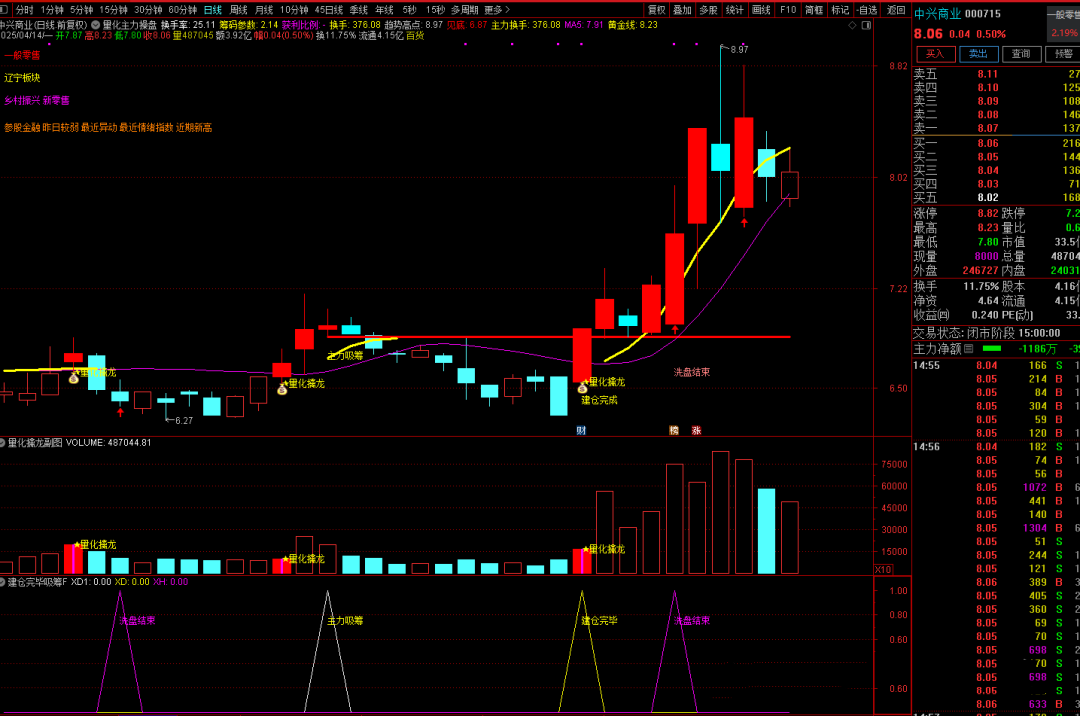Toggle the 画线 drawing mode
Viewport: 1080px width, 716px height.
761,9
